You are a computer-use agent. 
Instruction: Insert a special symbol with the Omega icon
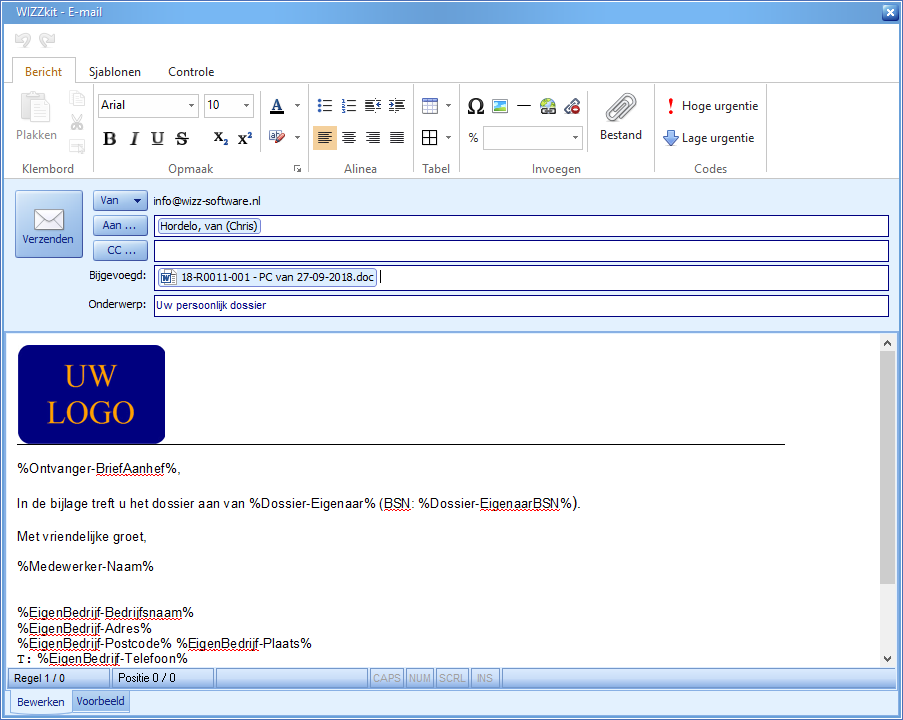click(x=475, y=105)
